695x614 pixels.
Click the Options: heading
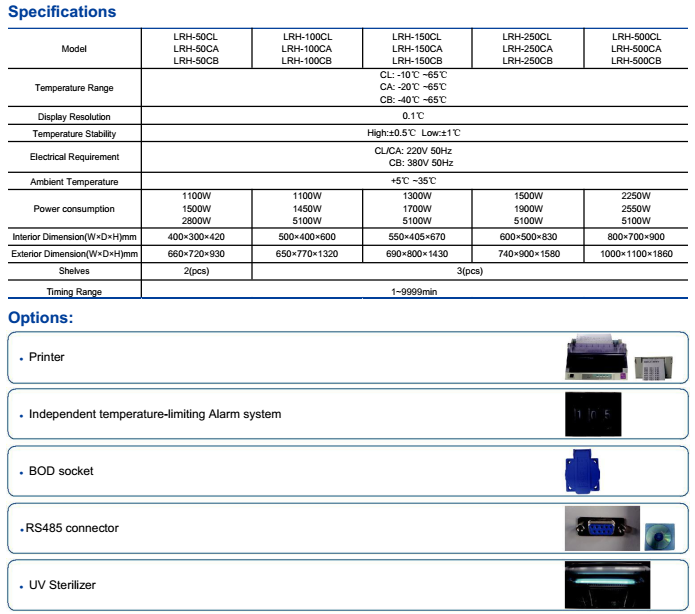click(x=41, y=318)
